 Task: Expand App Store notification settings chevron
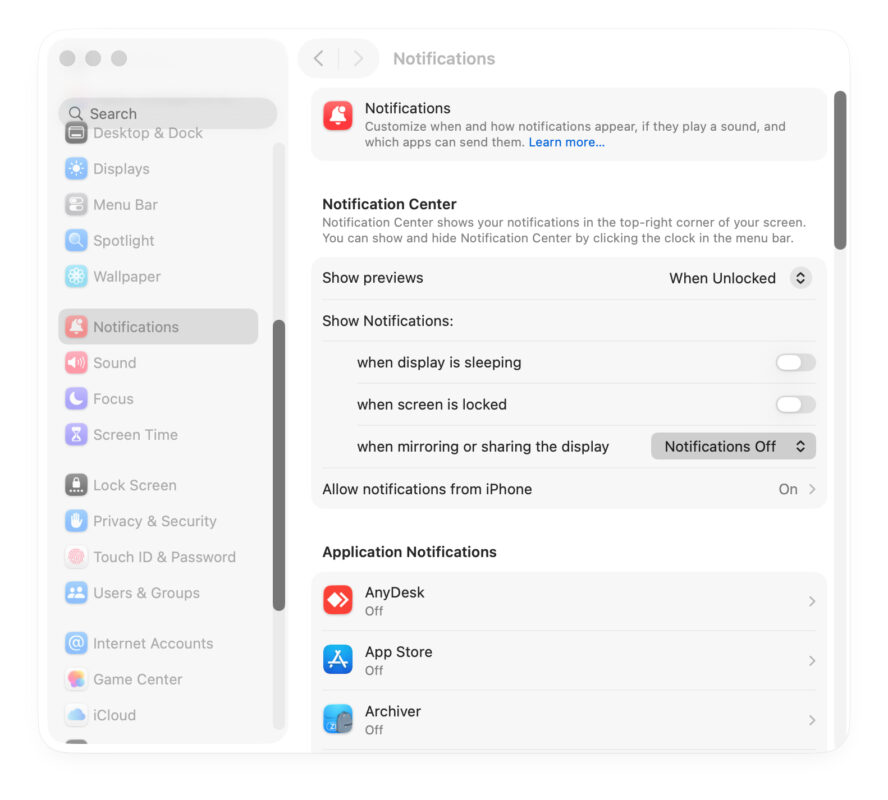click(x=811, y=661)
